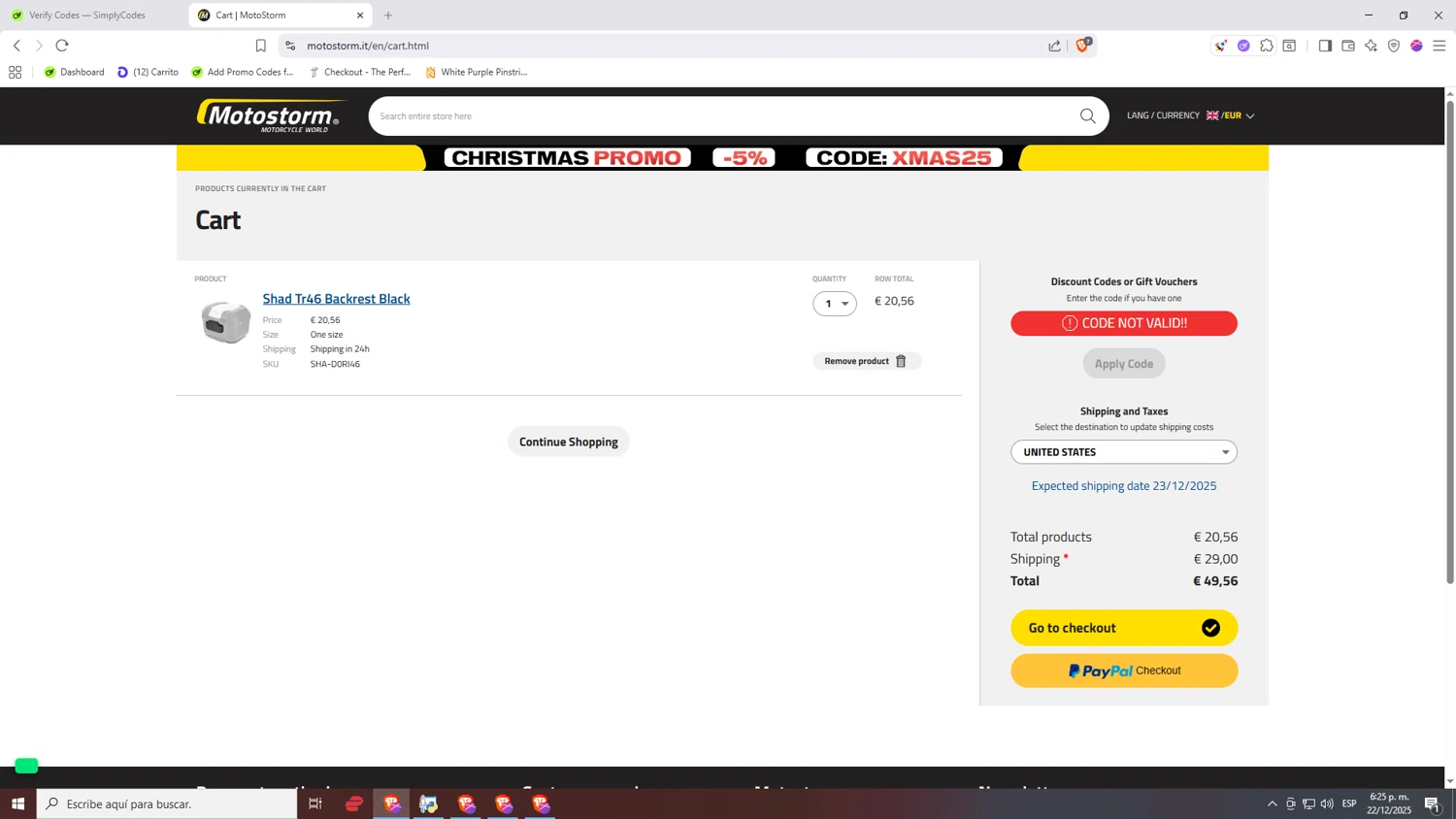Click the Windows taskbar search box
This screenshot has height=819, width=1456.
pyautogui.click(x=167, y=803)
